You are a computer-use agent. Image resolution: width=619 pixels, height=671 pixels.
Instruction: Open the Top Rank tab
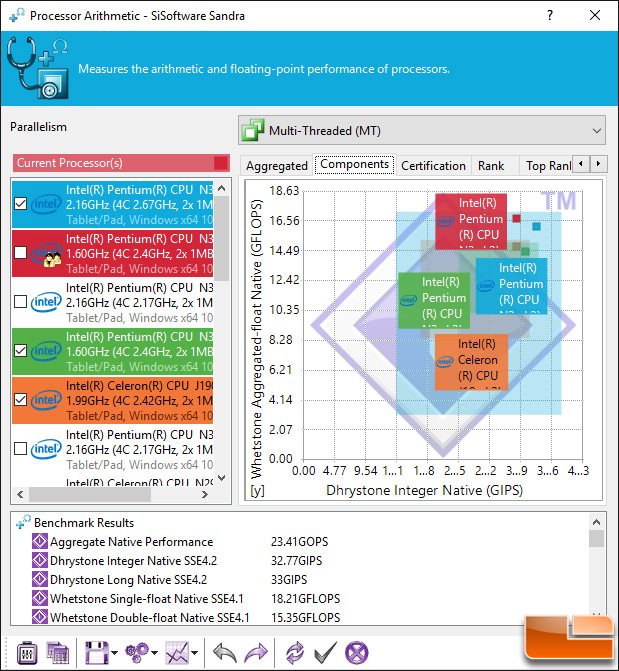[548, 166]
